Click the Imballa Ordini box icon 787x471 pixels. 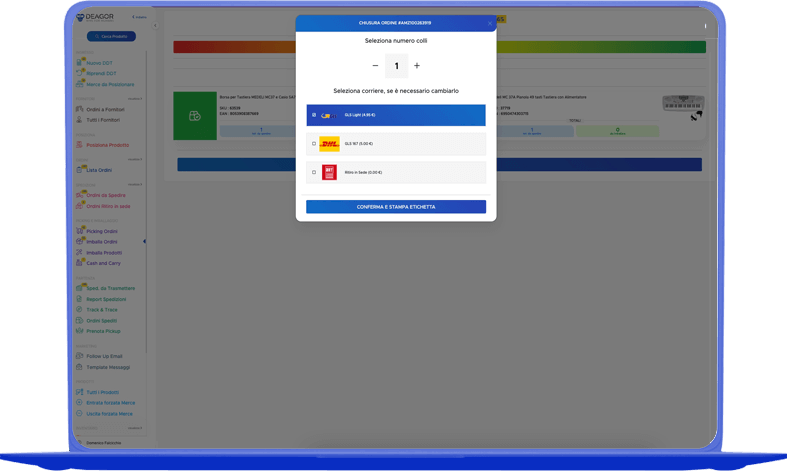tap(79, 242)
